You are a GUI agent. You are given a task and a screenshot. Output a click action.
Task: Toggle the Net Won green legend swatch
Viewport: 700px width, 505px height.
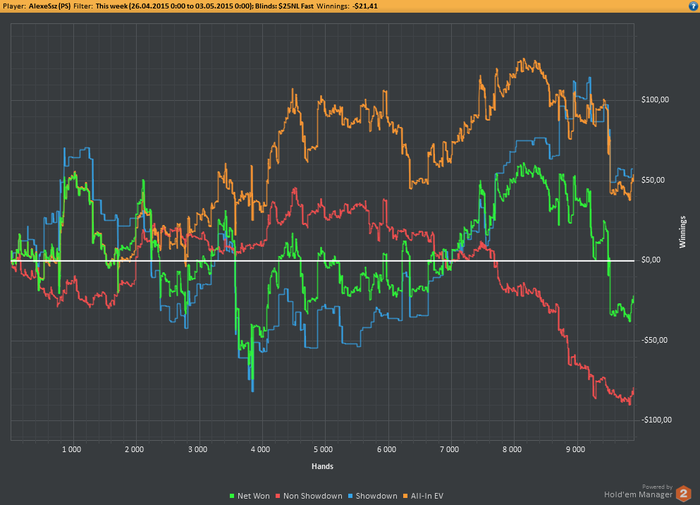click(232, 496)
